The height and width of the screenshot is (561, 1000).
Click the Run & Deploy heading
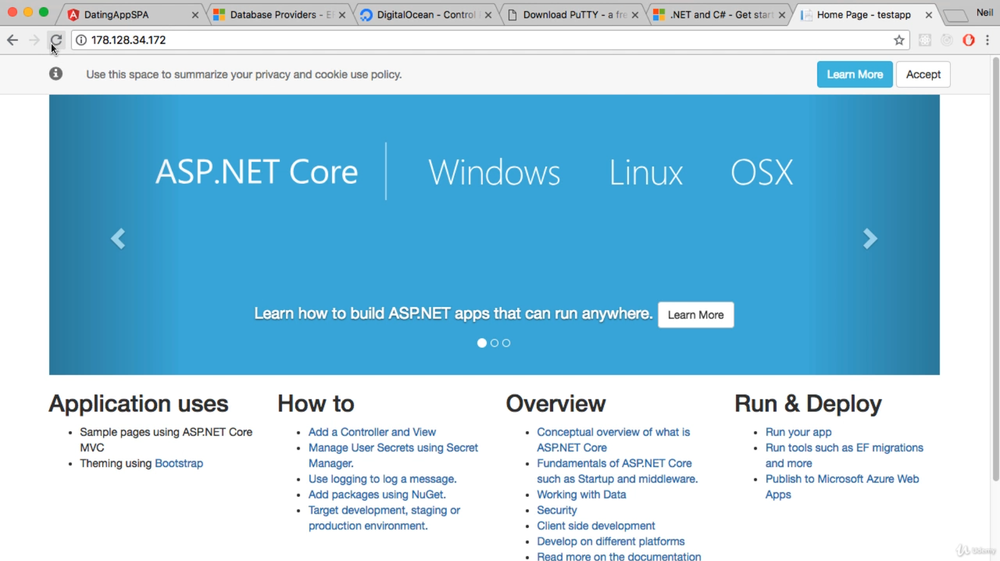(x=808, y=404)
